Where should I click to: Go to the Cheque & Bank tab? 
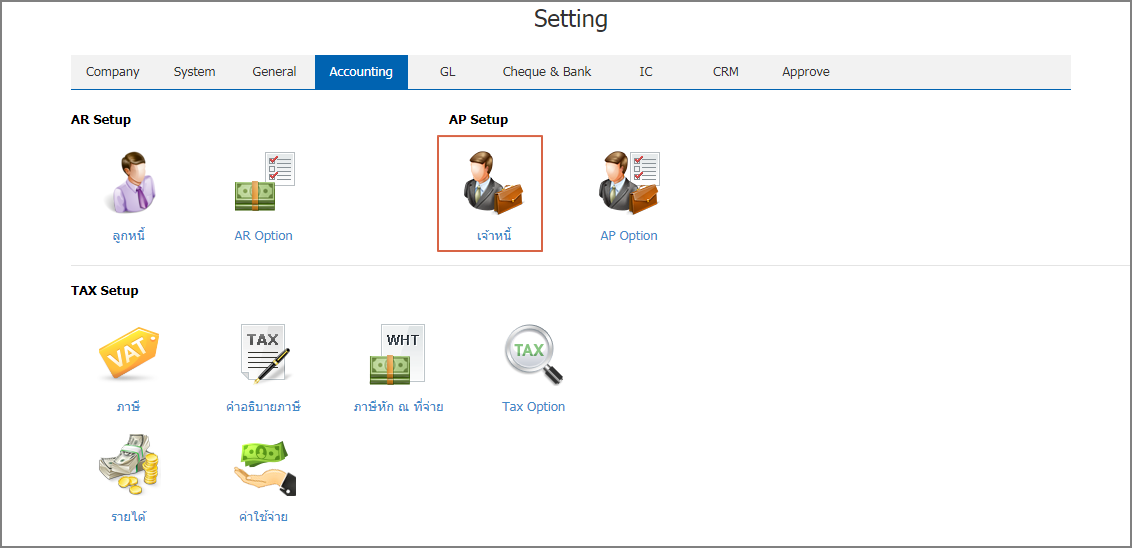547,71
